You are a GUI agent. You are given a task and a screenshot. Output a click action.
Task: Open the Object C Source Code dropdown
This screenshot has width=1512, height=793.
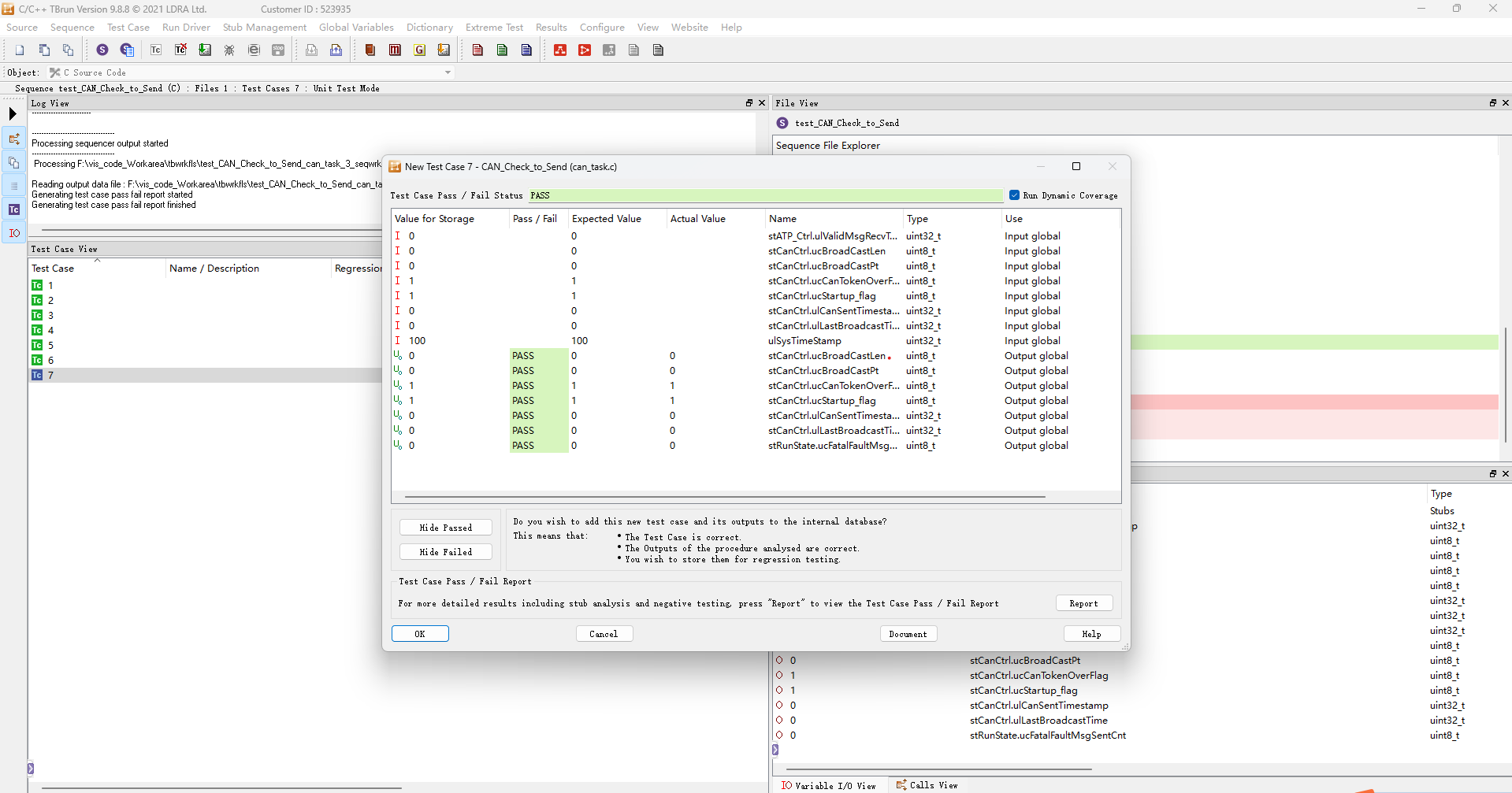click(x=448, y=72)
